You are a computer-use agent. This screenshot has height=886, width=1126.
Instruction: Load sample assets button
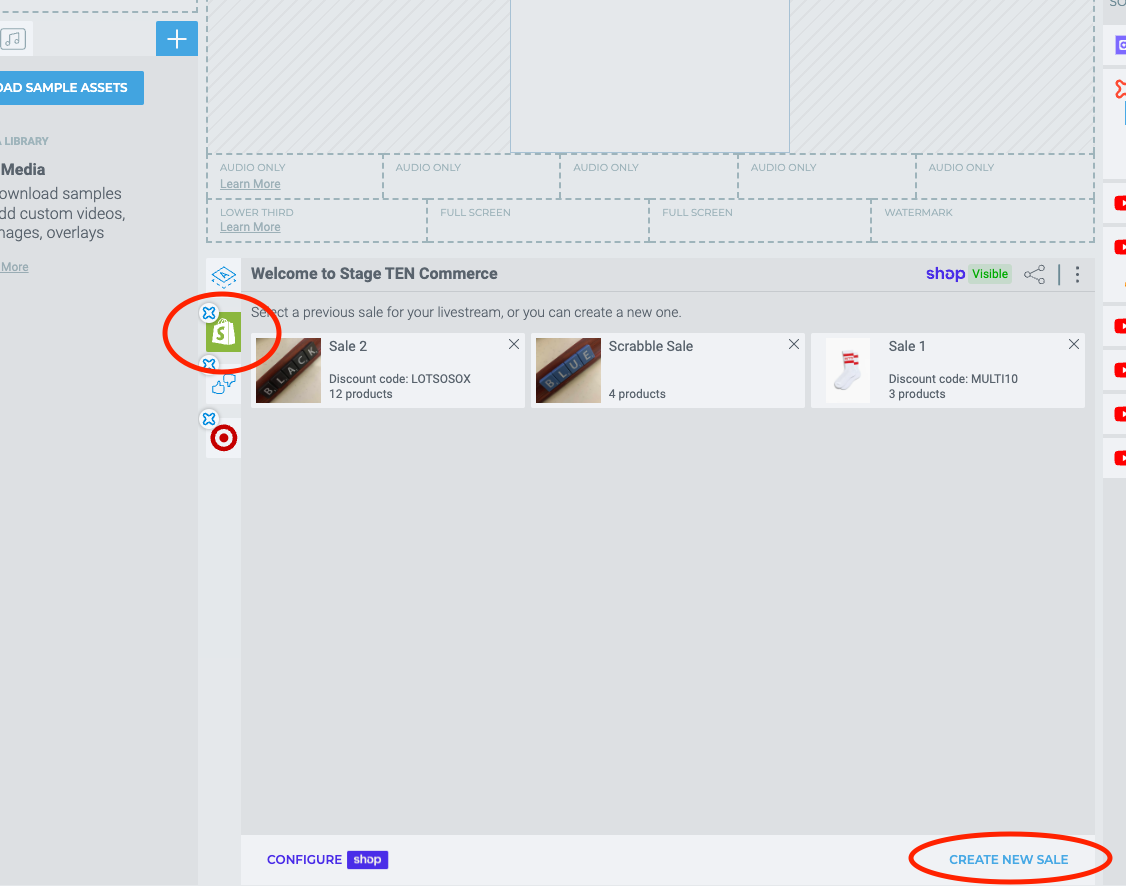[x=70, y=88]
